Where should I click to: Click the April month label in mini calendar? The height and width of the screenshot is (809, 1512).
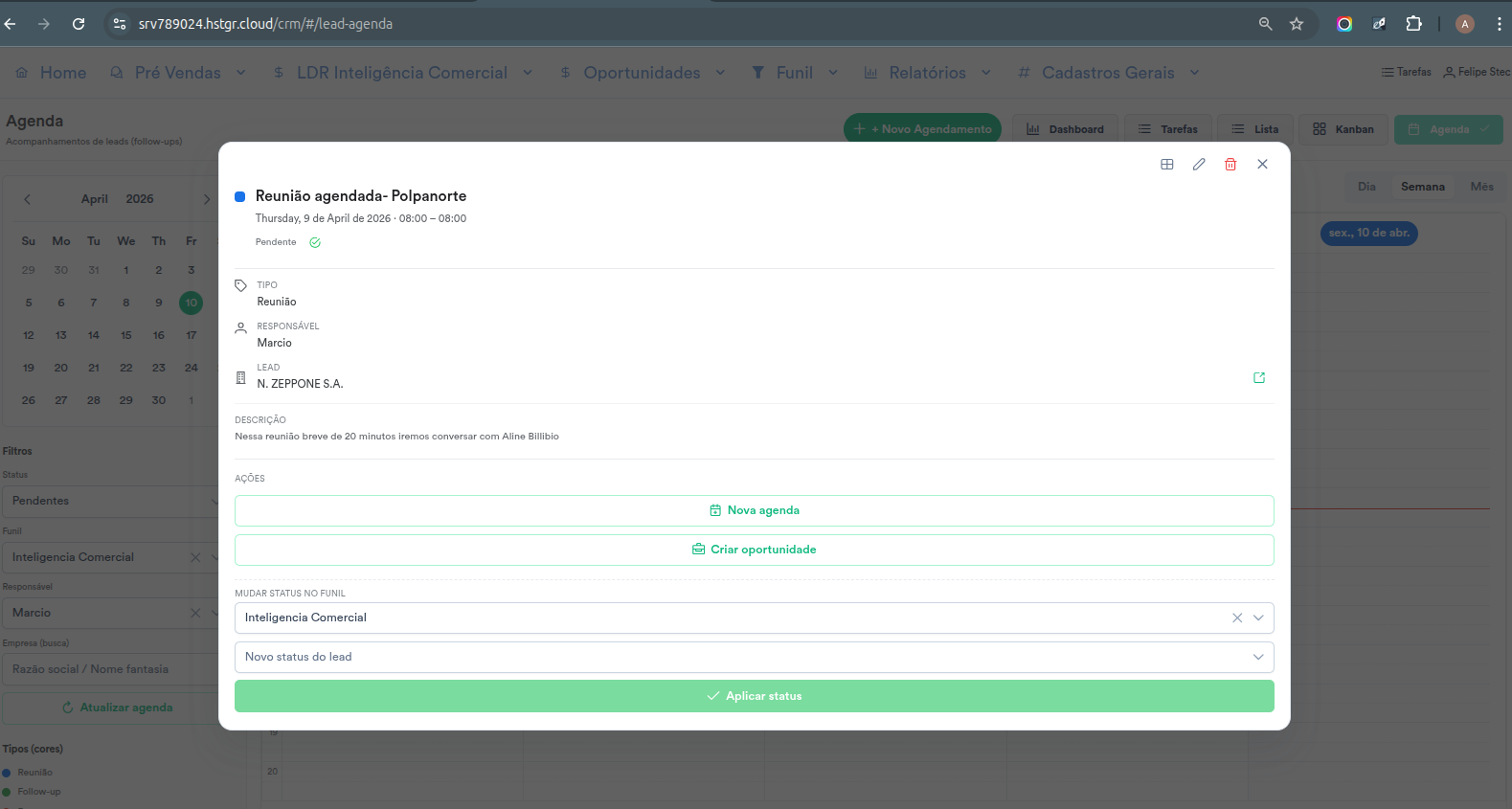click(95, 199)
